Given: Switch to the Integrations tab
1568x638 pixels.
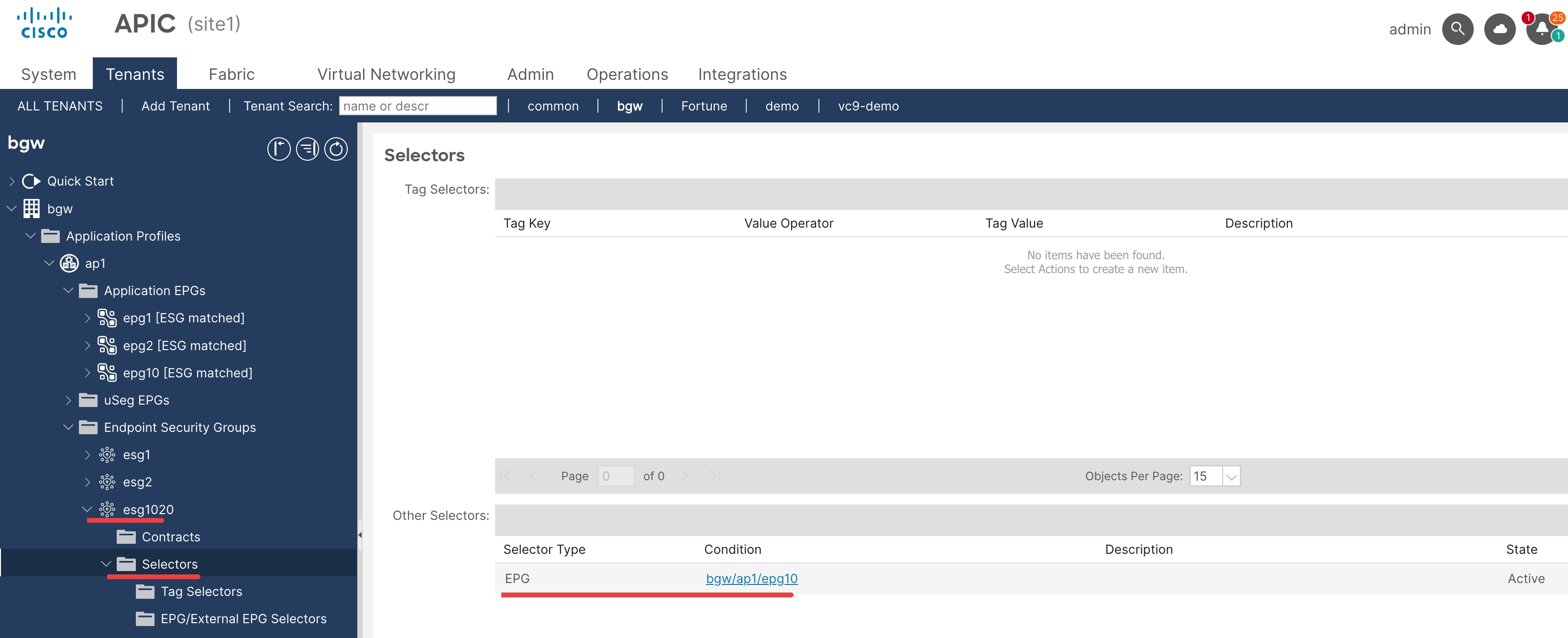Looking at the screenshot, I should pos(742,74).
